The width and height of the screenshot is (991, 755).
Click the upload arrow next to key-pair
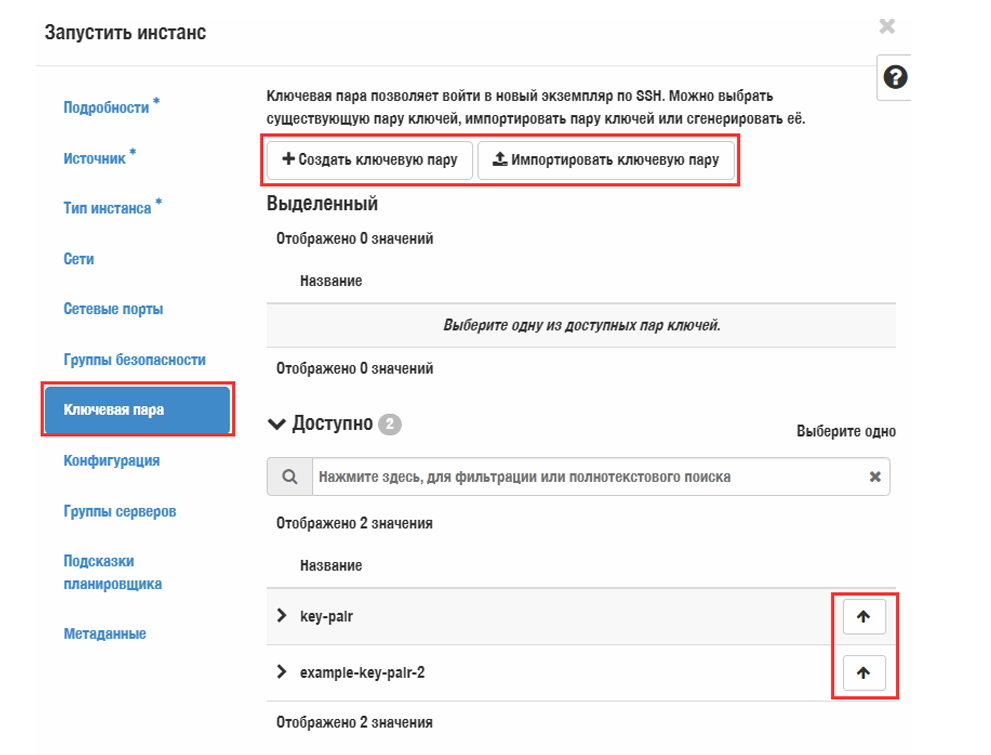point(863,617)
